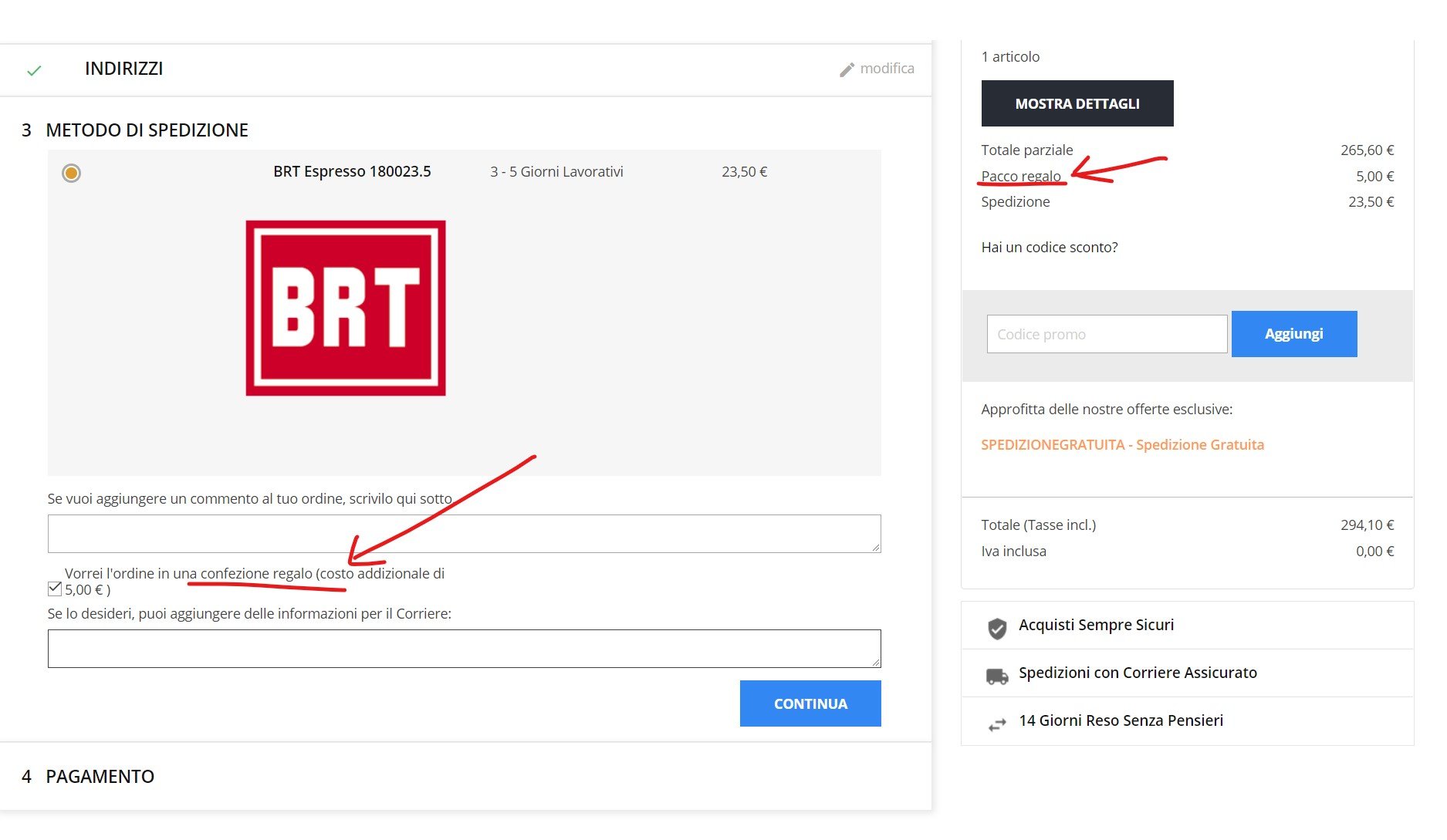1447x840 pixels.
Task: Click the BRT courier logo
Action: pyautogui.click(x=346, y=308)
